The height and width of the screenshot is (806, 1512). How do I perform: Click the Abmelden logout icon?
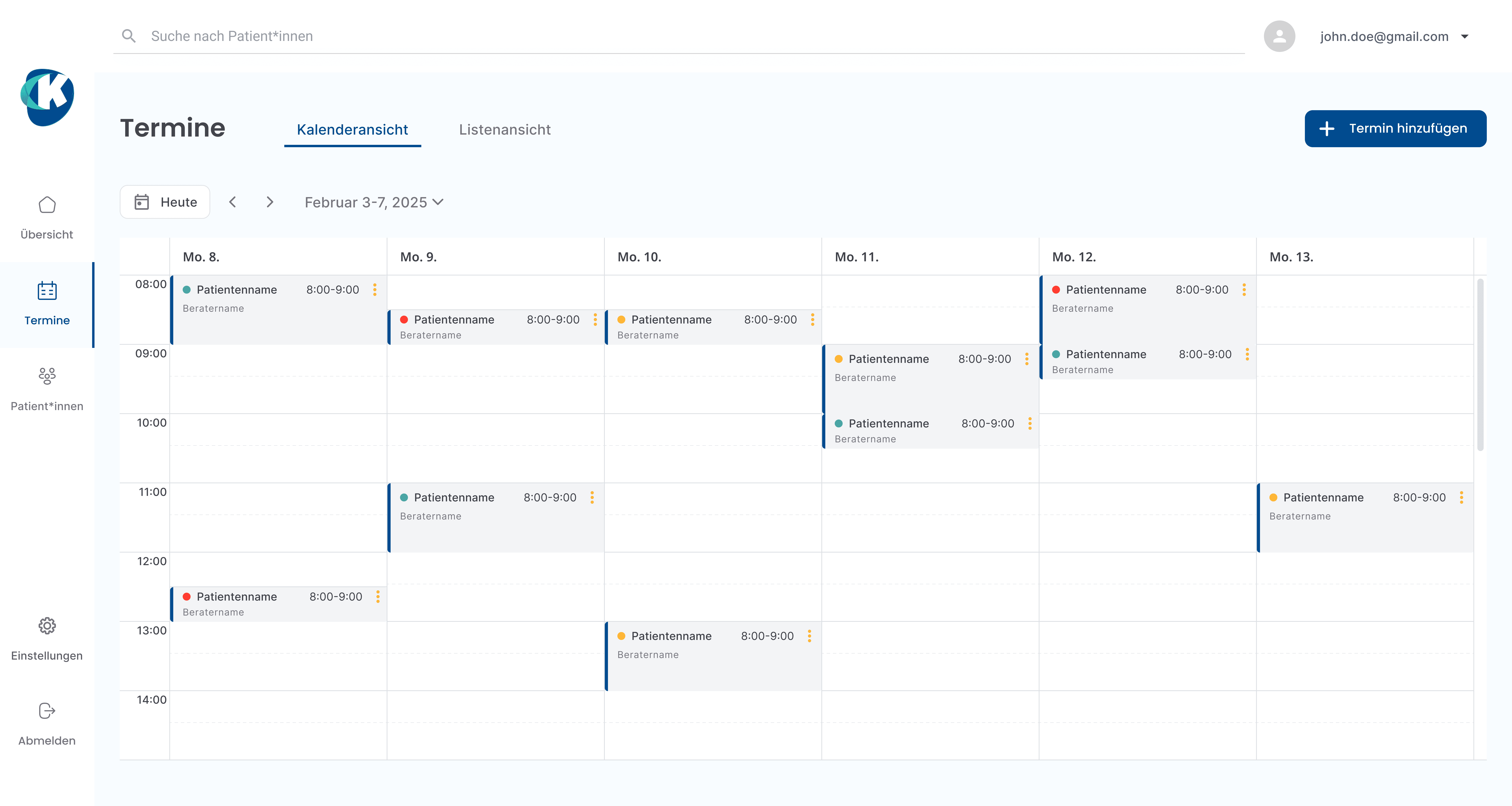coord(47,711)
